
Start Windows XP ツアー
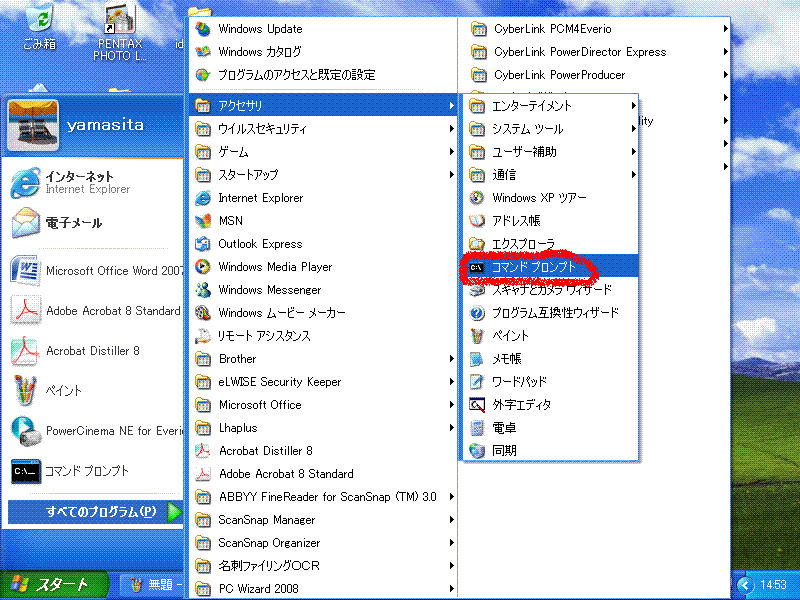pos(551,197)
